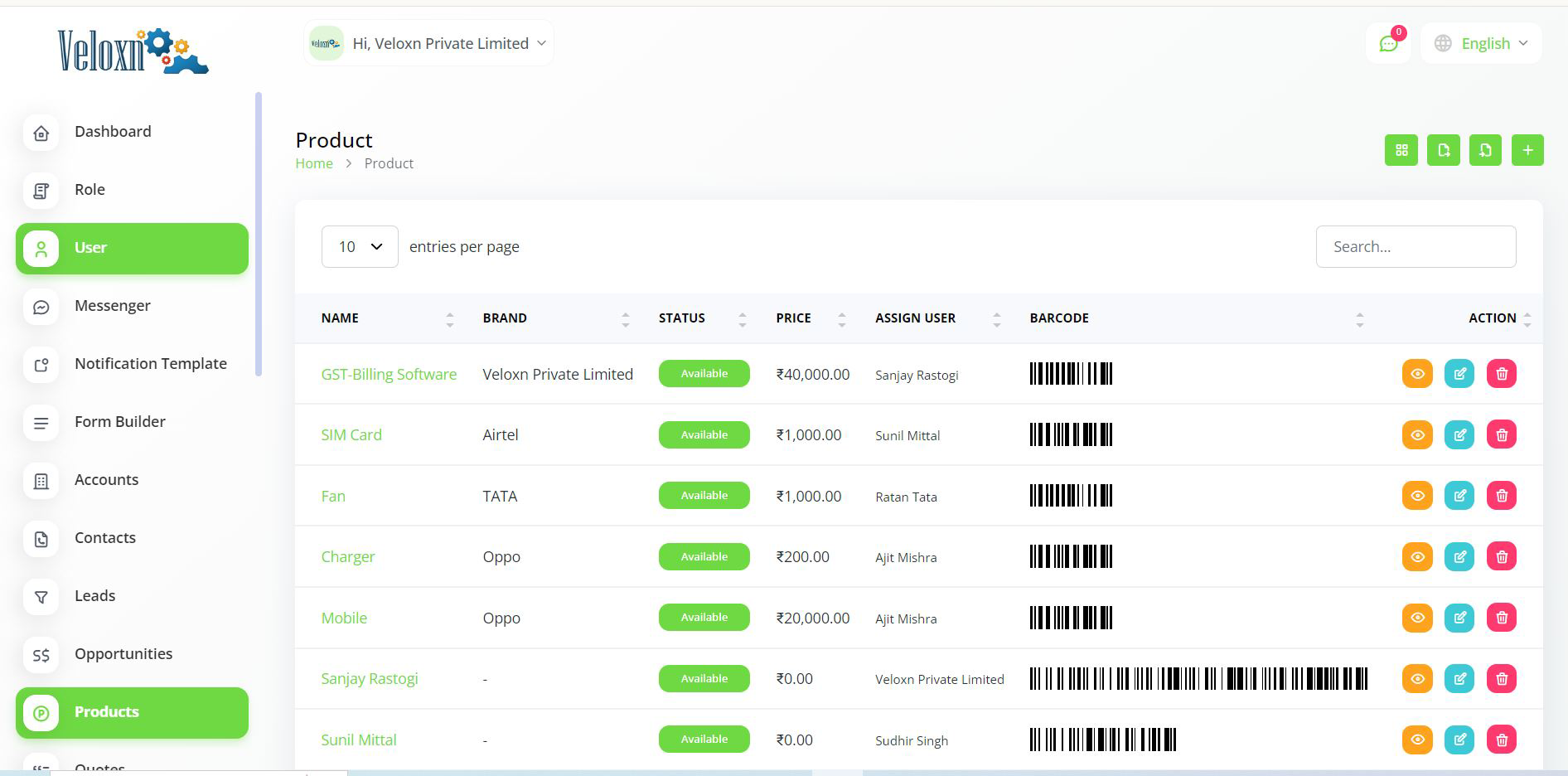Click the export file icon button

click(x=1443, y=150)
